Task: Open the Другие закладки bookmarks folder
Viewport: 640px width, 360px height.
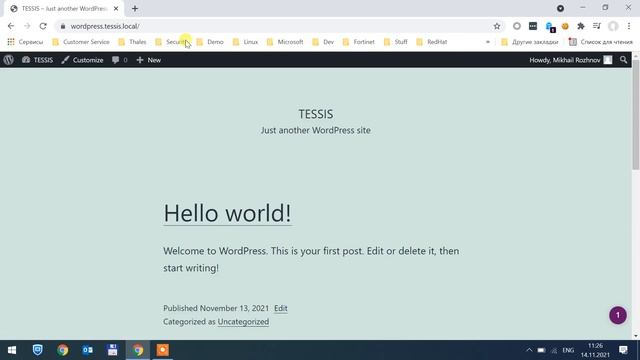Action: coord(529,42)
